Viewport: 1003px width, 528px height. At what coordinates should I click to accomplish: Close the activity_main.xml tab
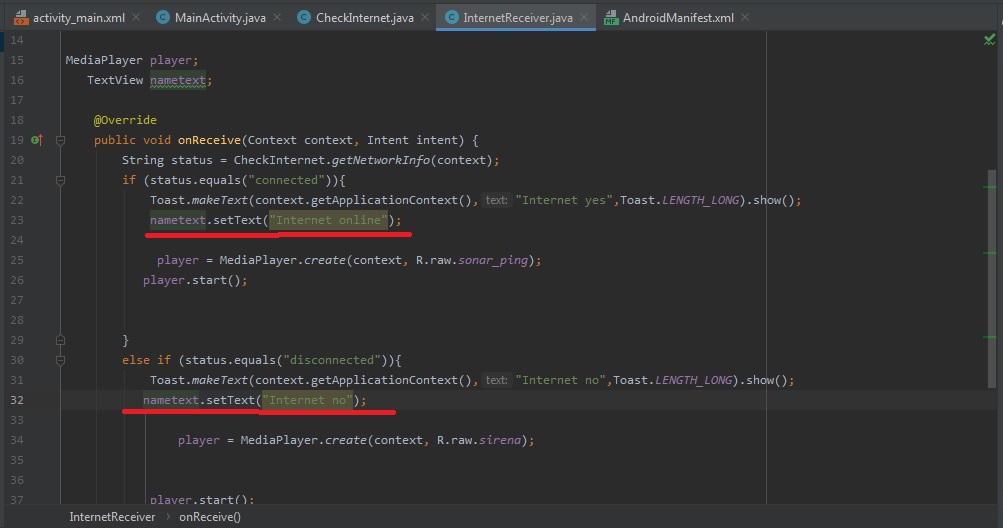click(136, 18)
